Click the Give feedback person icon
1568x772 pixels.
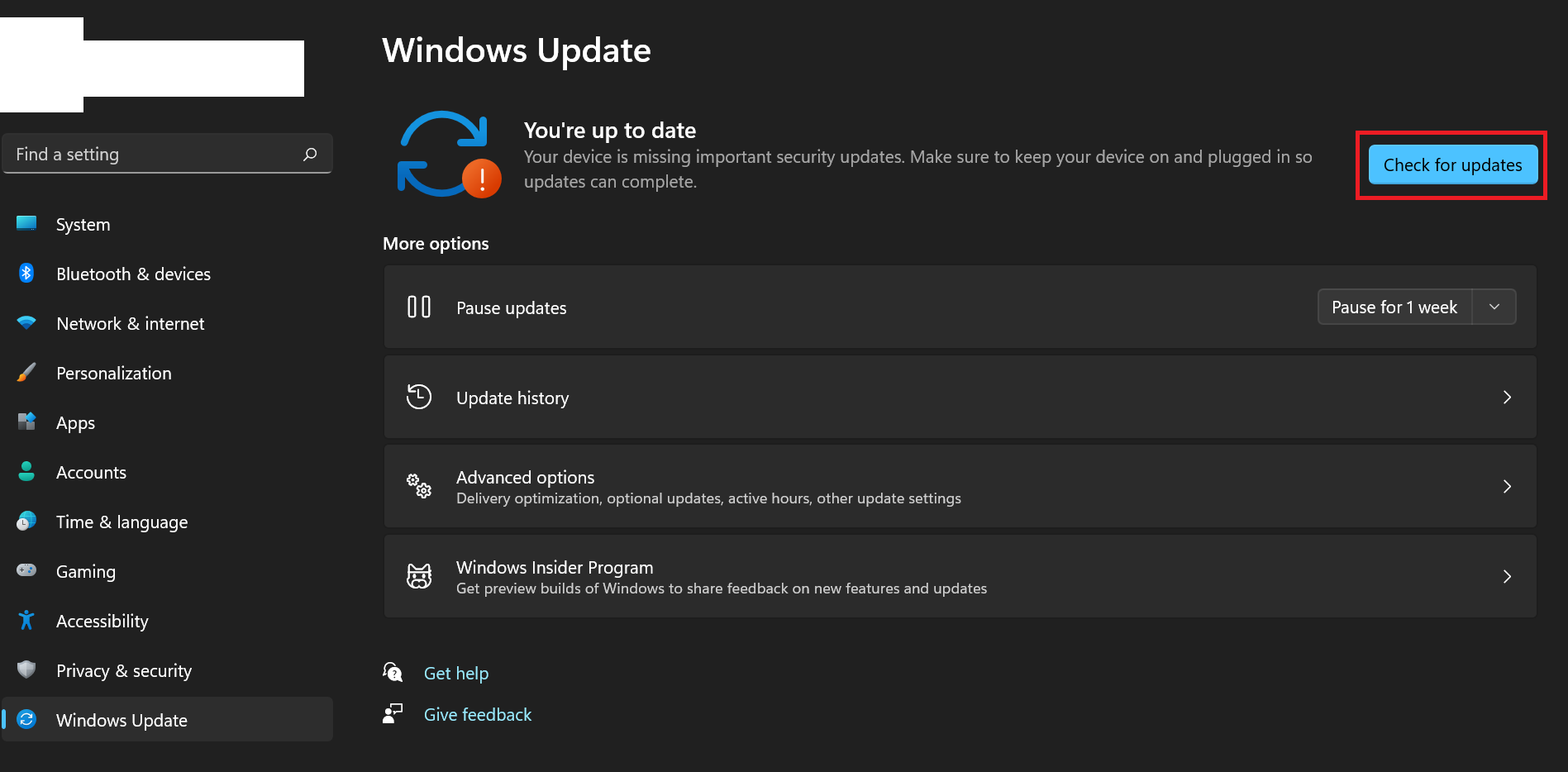pos(393,713)
